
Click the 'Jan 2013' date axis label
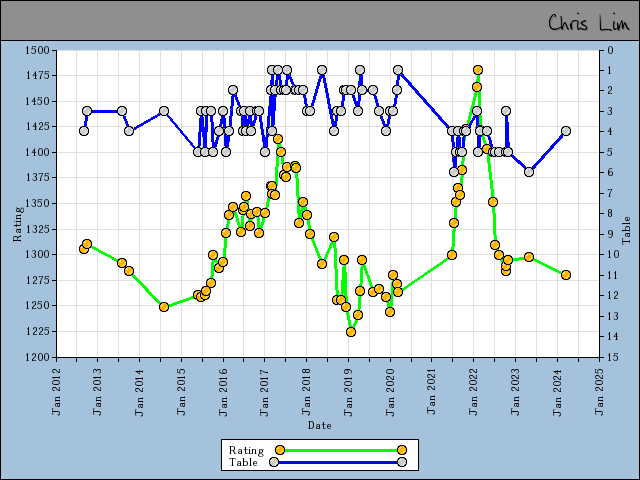pos(97,392)
